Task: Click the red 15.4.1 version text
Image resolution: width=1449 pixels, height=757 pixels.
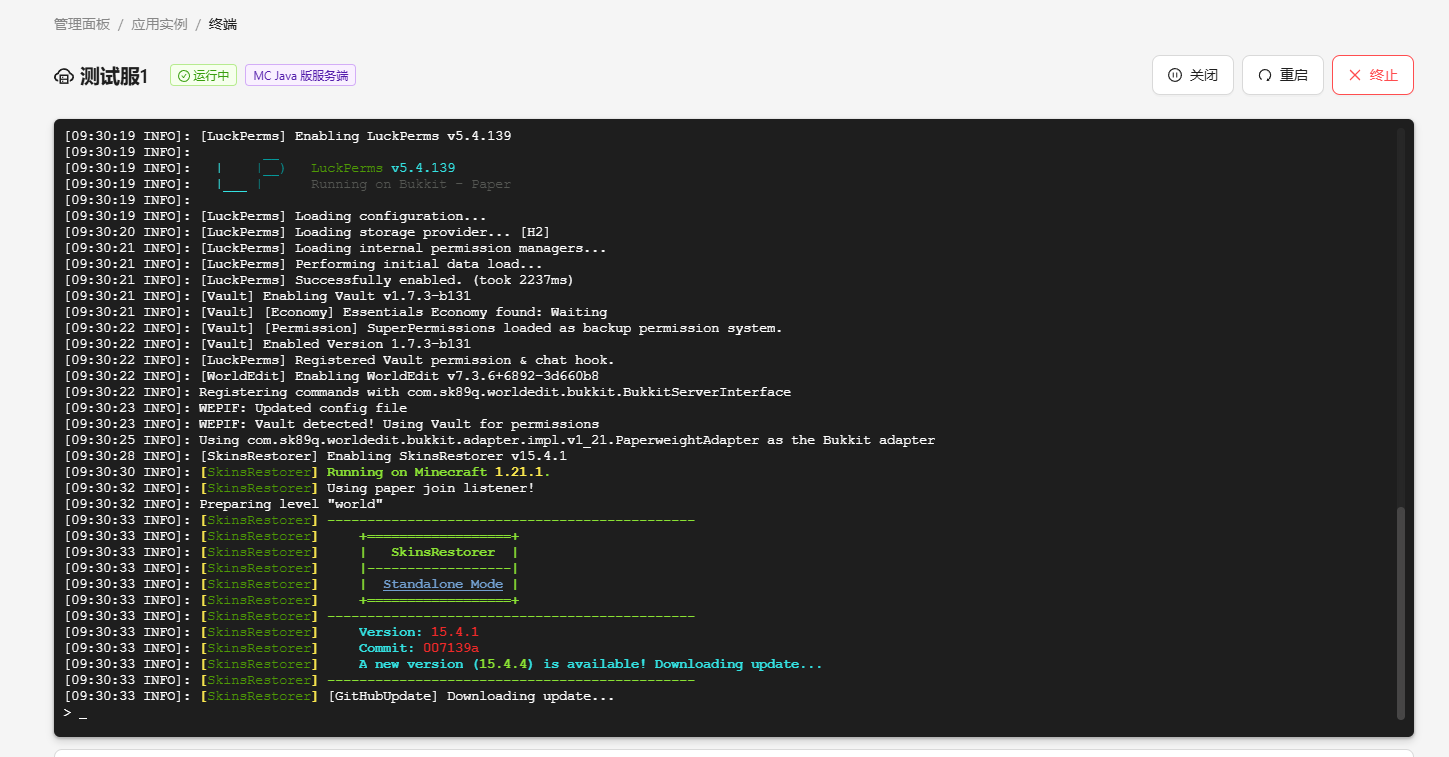Action: (x=454, y=632)
